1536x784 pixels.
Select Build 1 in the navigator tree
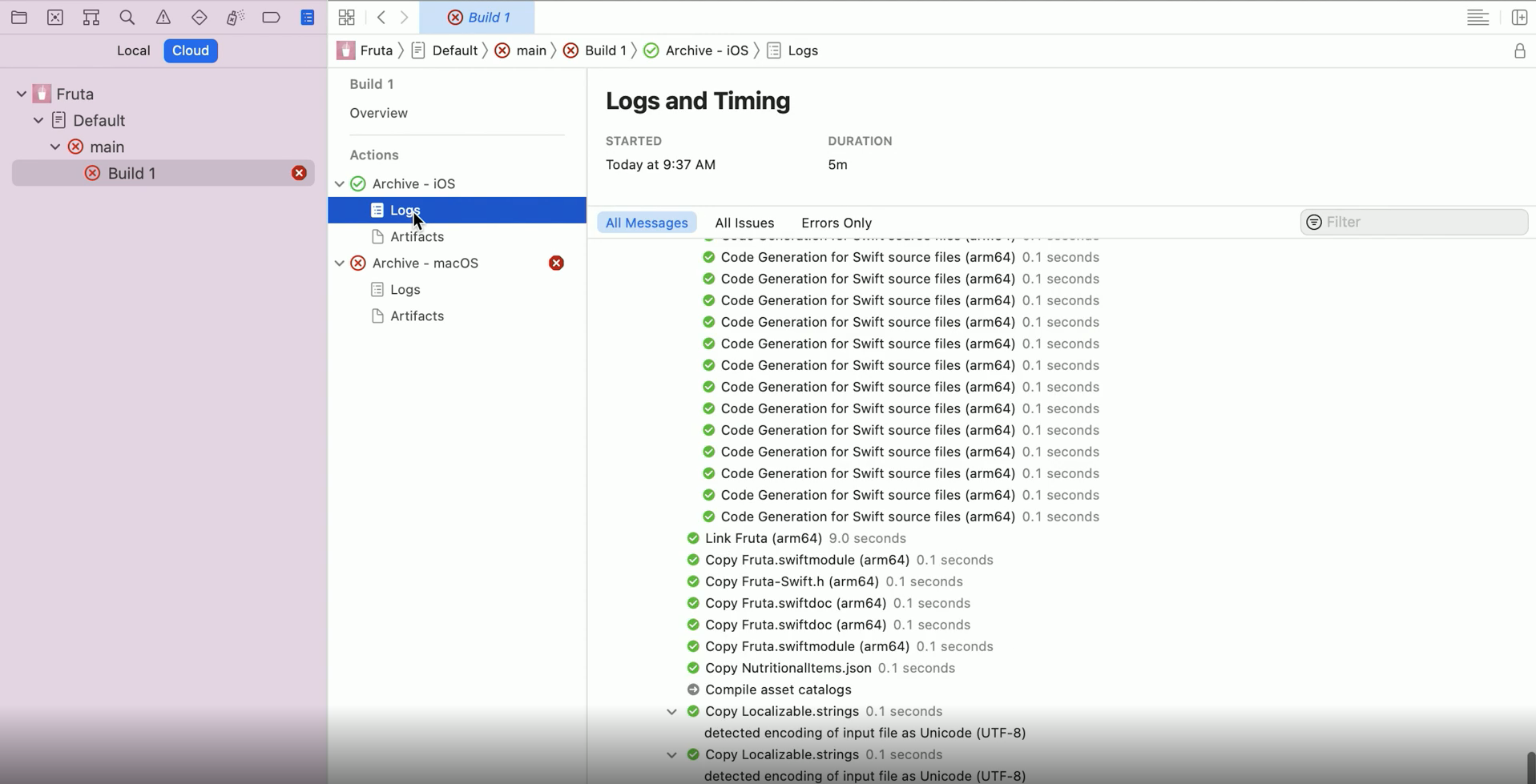click(163, 173)
